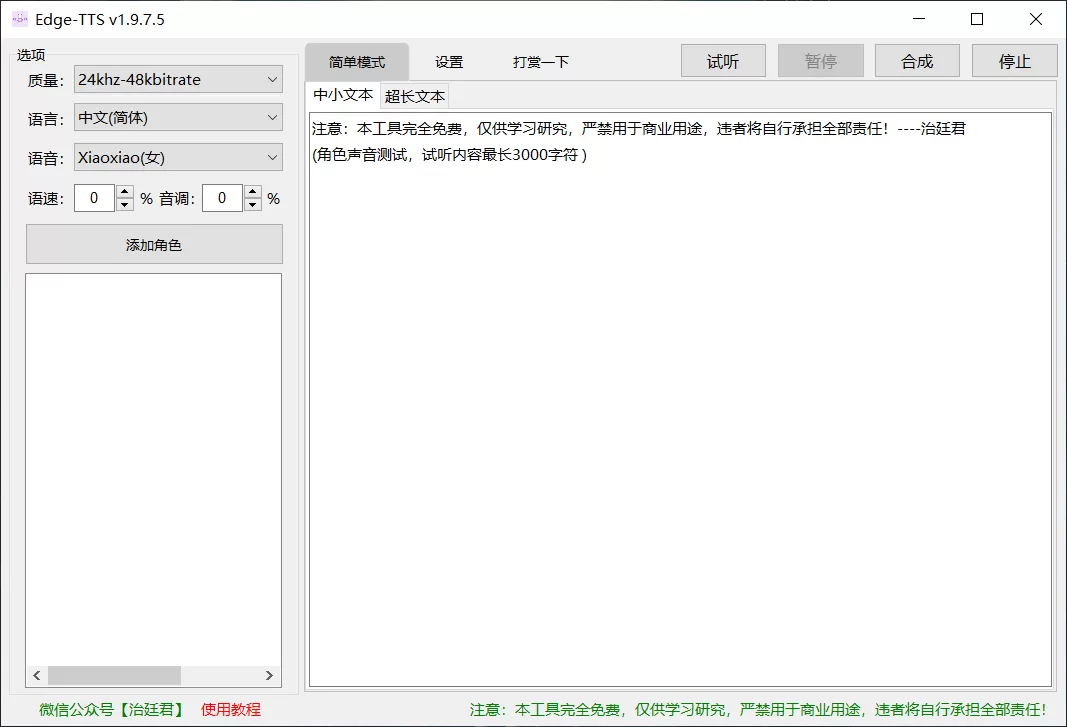The height and width of the screenshot is (727, 1067).
Task: Click the 合成 synthesize button
Action: click(x=916, y=61)
